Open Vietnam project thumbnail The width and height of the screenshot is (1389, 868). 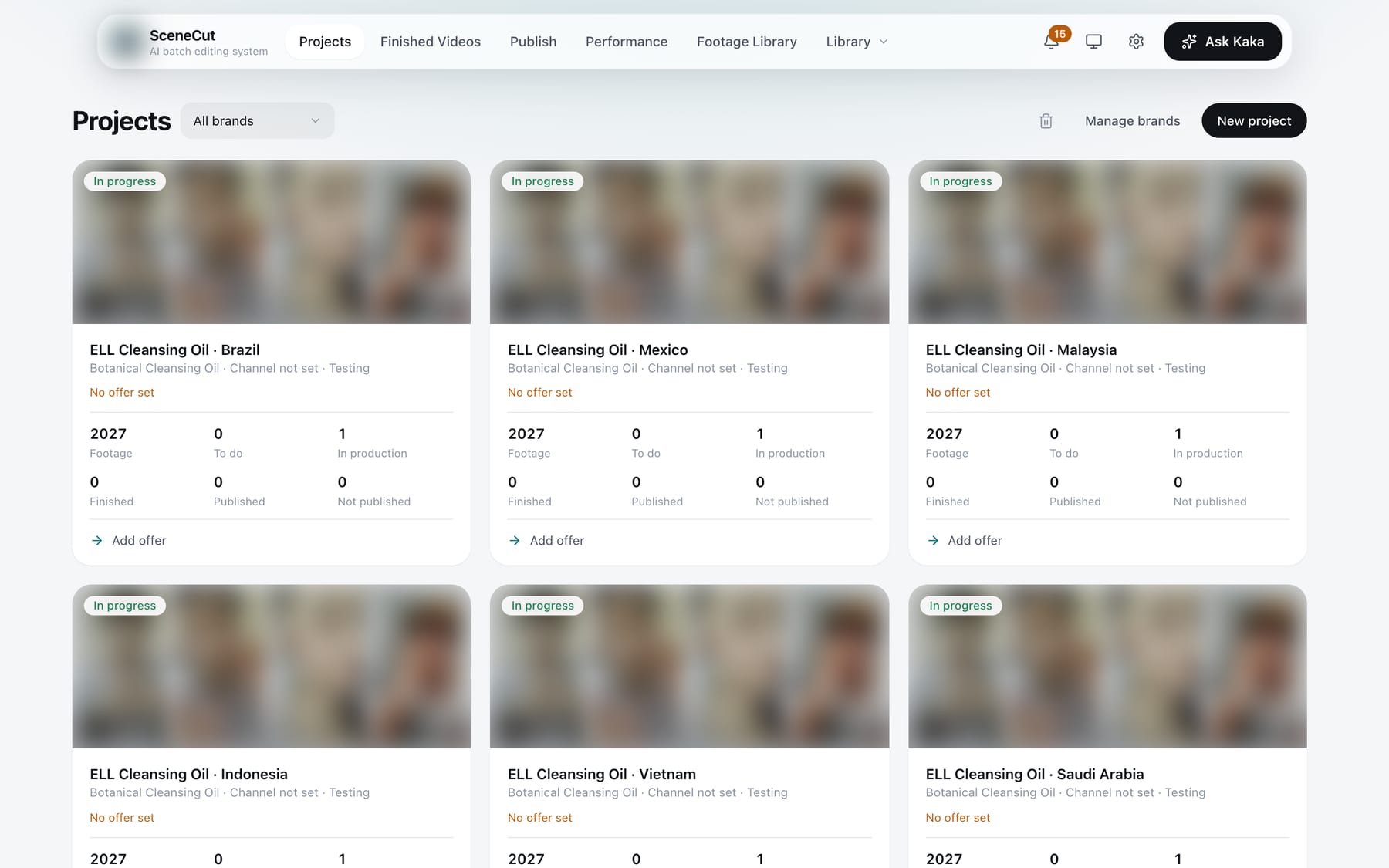click(x=689, y=667)
